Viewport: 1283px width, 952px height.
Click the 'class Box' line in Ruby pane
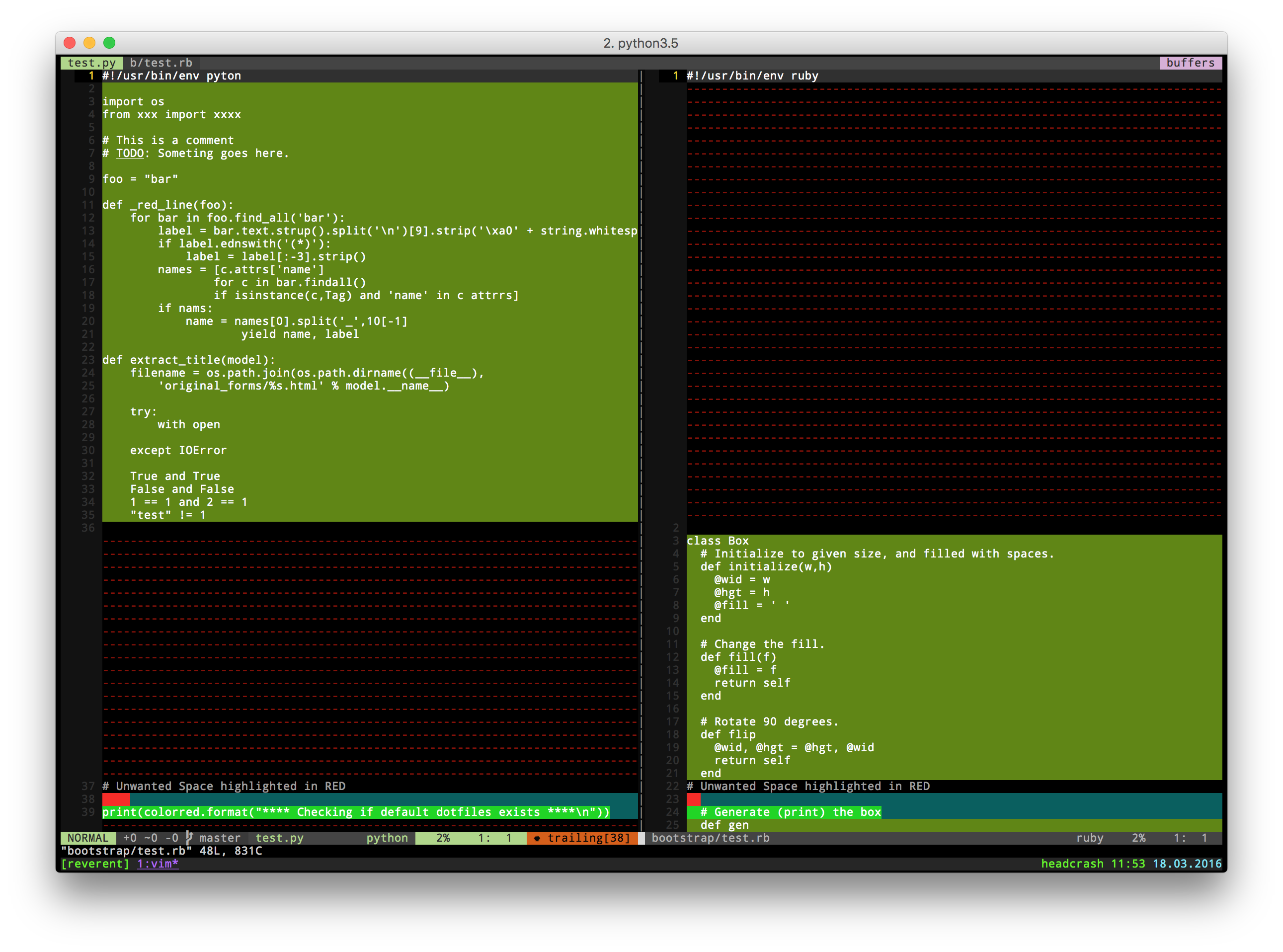coord(718,541)
